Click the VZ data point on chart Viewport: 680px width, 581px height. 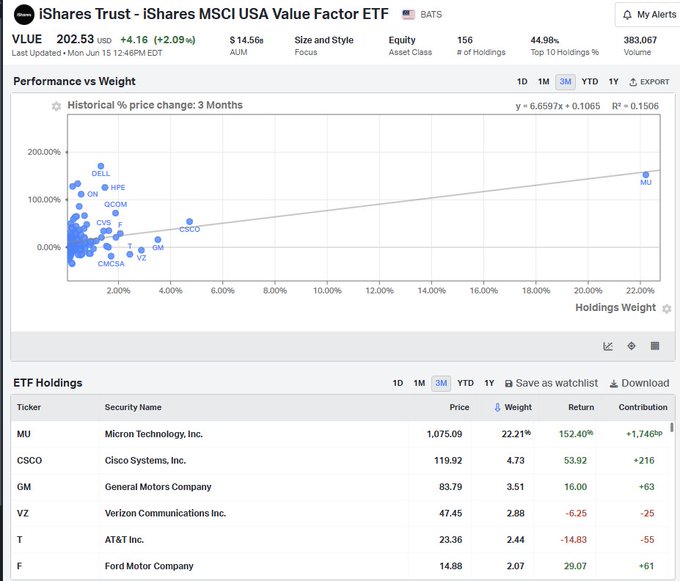pos(141,250)
